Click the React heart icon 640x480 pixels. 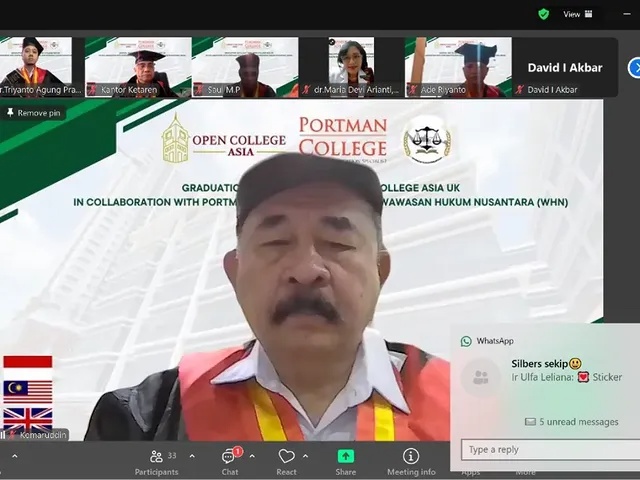coord(286,459)
